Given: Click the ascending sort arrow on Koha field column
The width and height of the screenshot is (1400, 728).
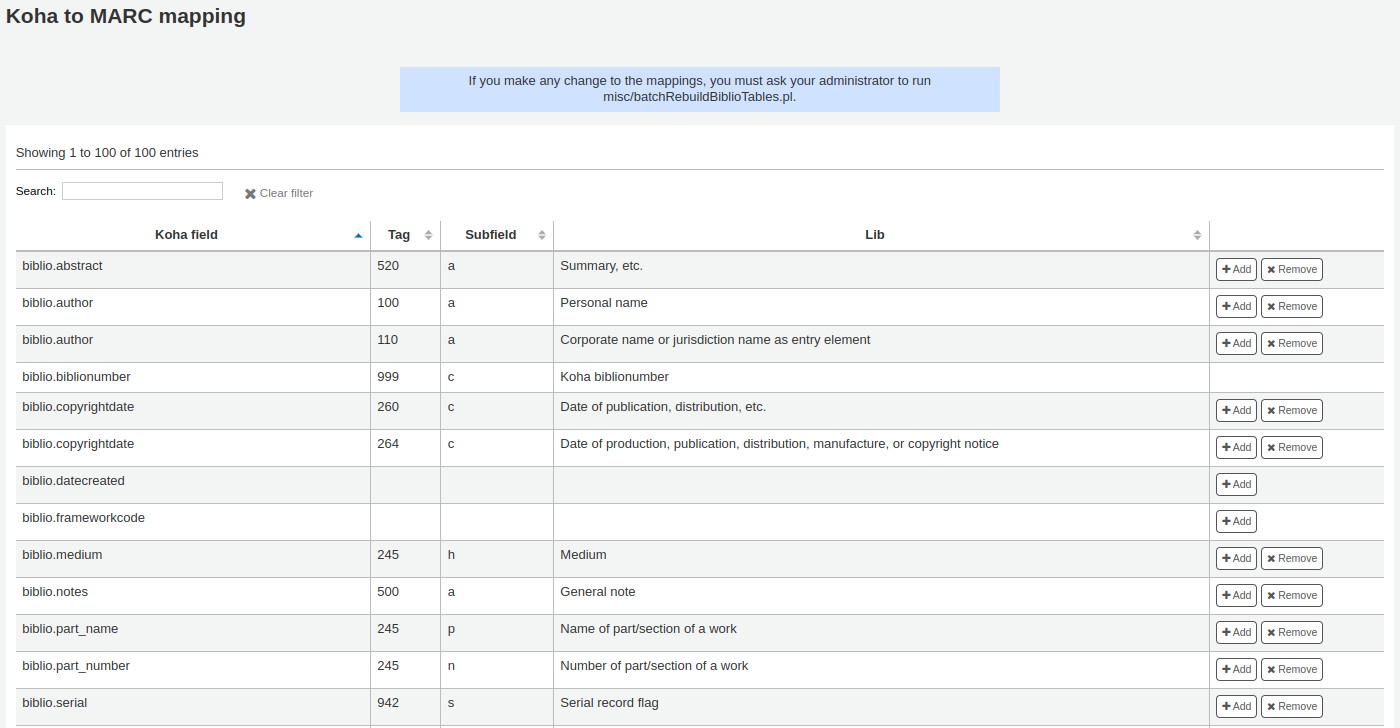Looking at the screenshot, I should 358,234.
